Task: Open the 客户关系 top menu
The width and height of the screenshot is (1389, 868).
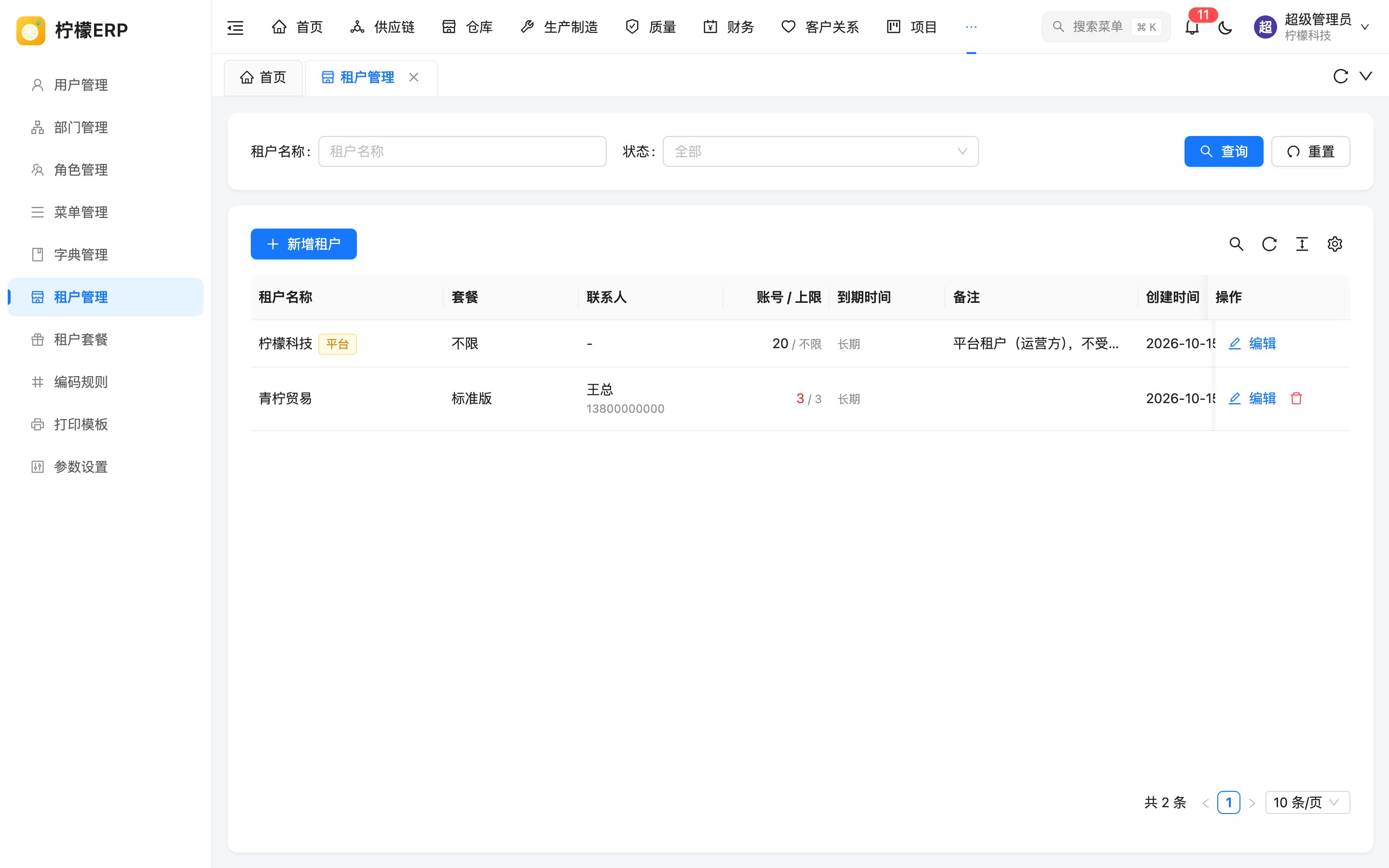Action: pos(819,27)
